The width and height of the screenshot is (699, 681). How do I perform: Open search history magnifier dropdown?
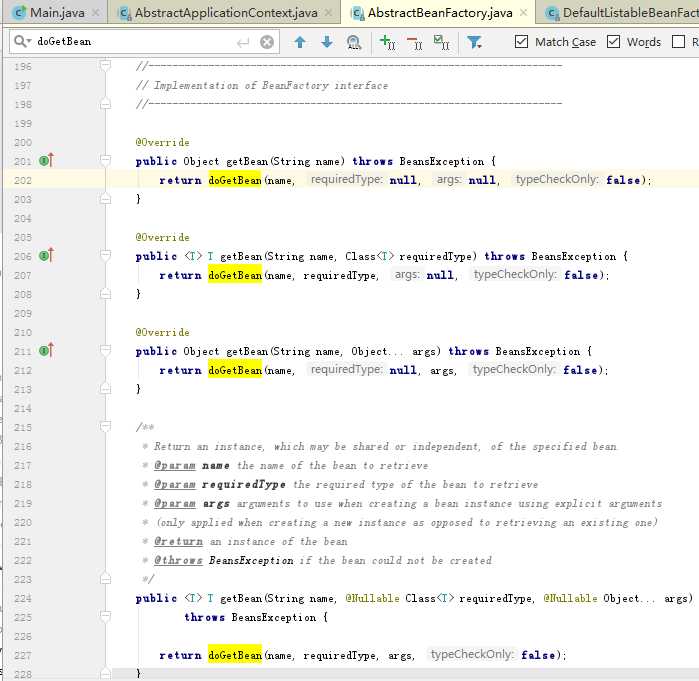coord(22,41)
